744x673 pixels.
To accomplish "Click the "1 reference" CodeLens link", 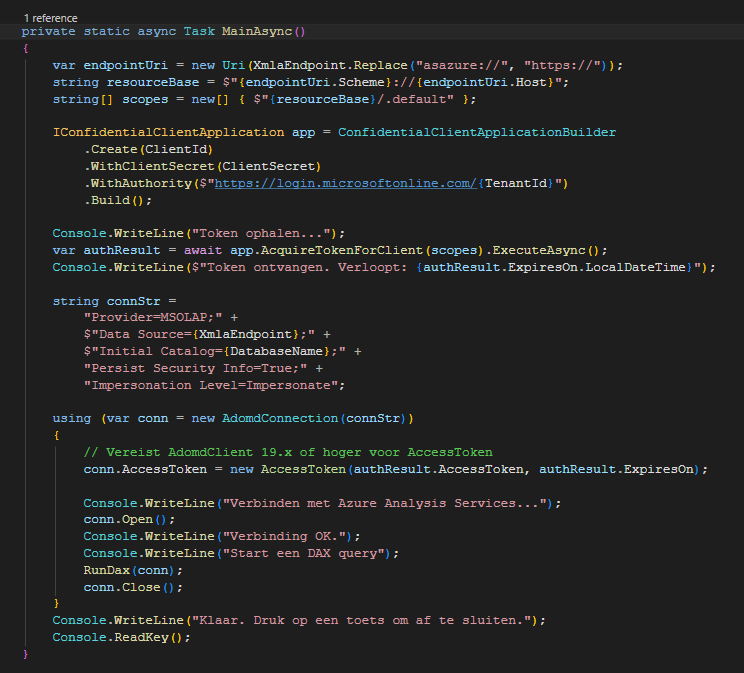I will click(x=50, y=18).
